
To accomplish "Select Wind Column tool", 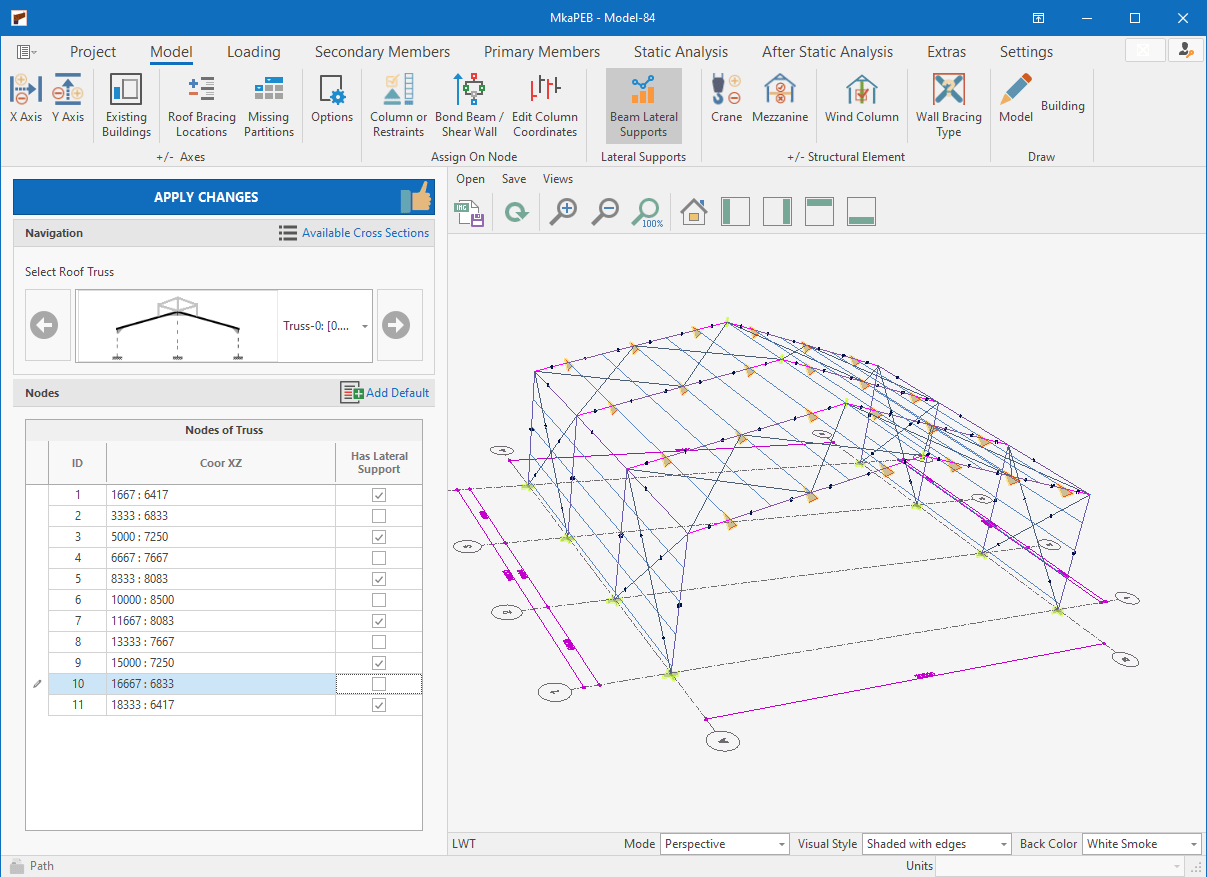I will 861,99.
